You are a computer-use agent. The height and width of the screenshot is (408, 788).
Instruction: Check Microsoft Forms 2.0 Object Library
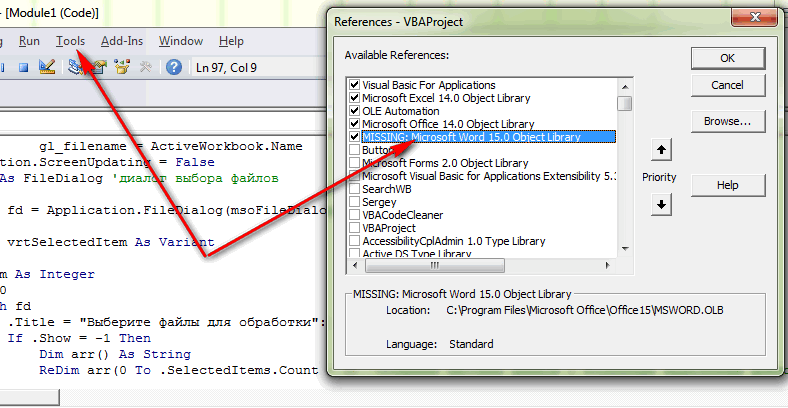click(354, 163)
